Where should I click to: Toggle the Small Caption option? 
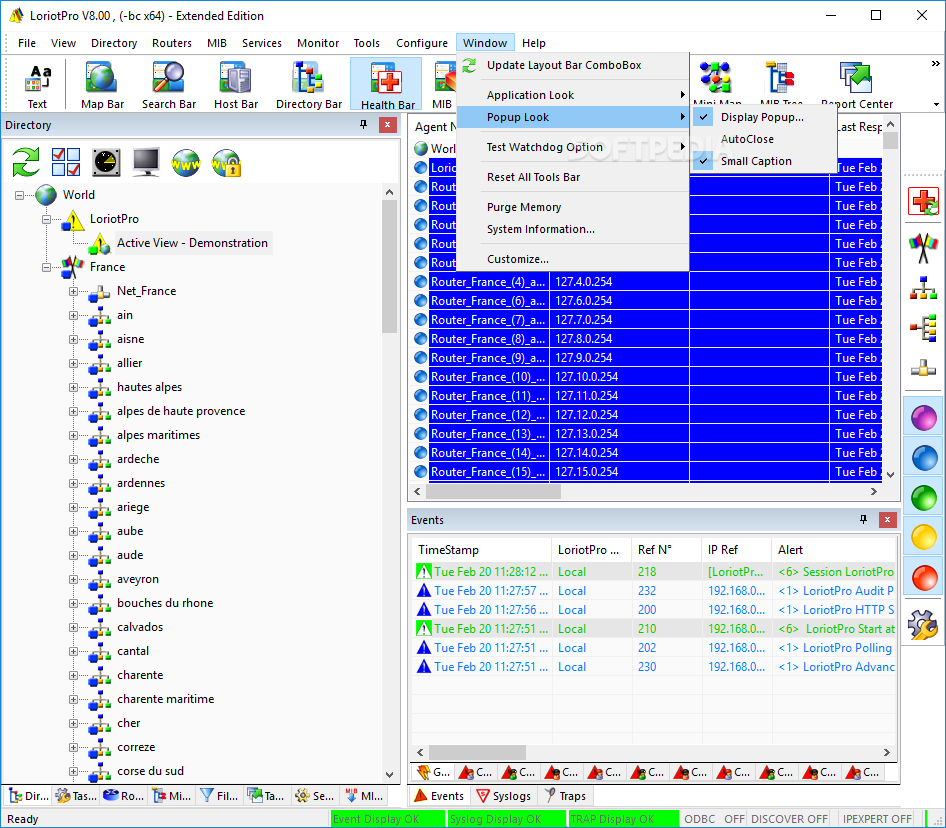click(763, 161)
